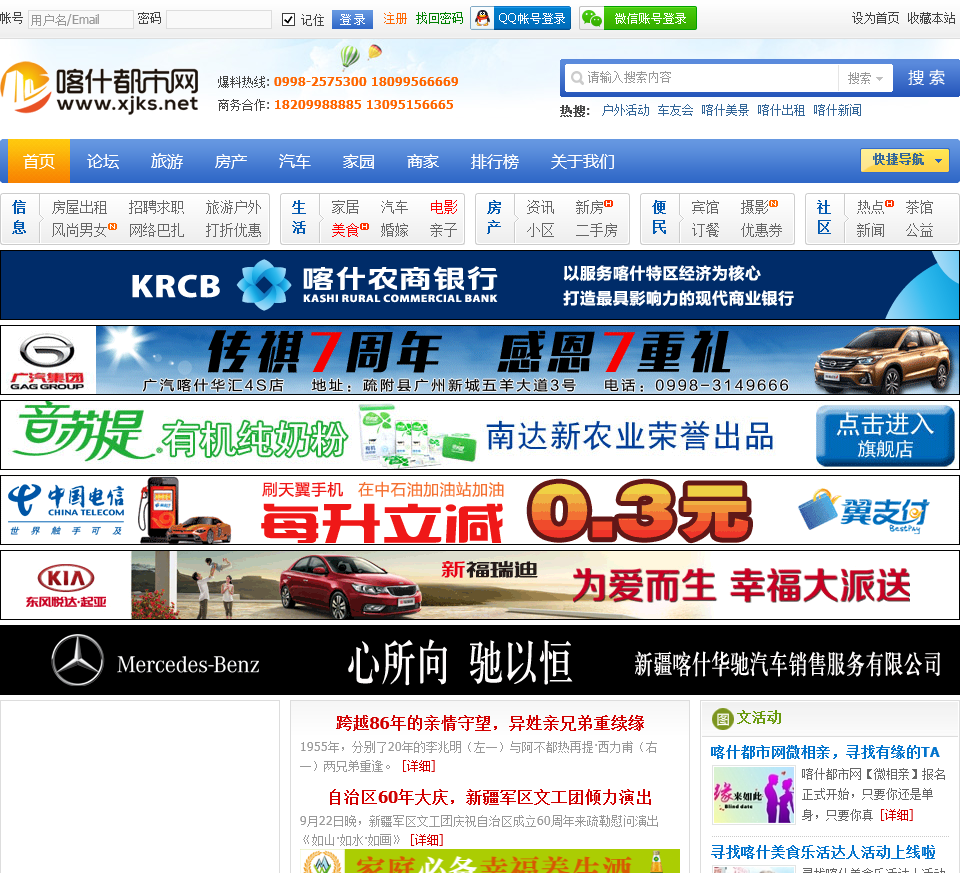
Task: Open the 家园 nav tab
Action: tap(359, 161)
